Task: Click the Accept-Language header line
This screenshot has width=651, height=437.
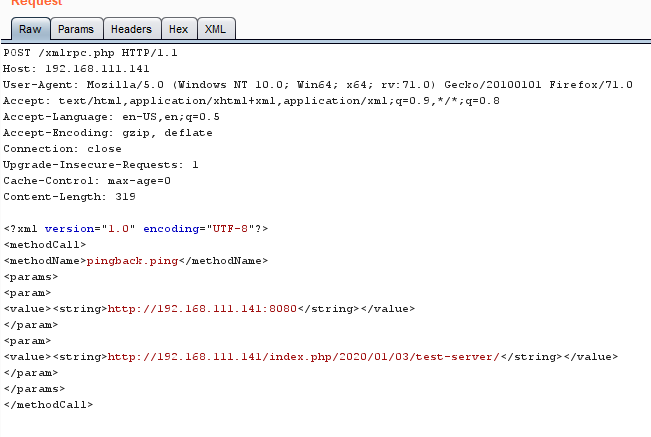Action: [111, 116]
